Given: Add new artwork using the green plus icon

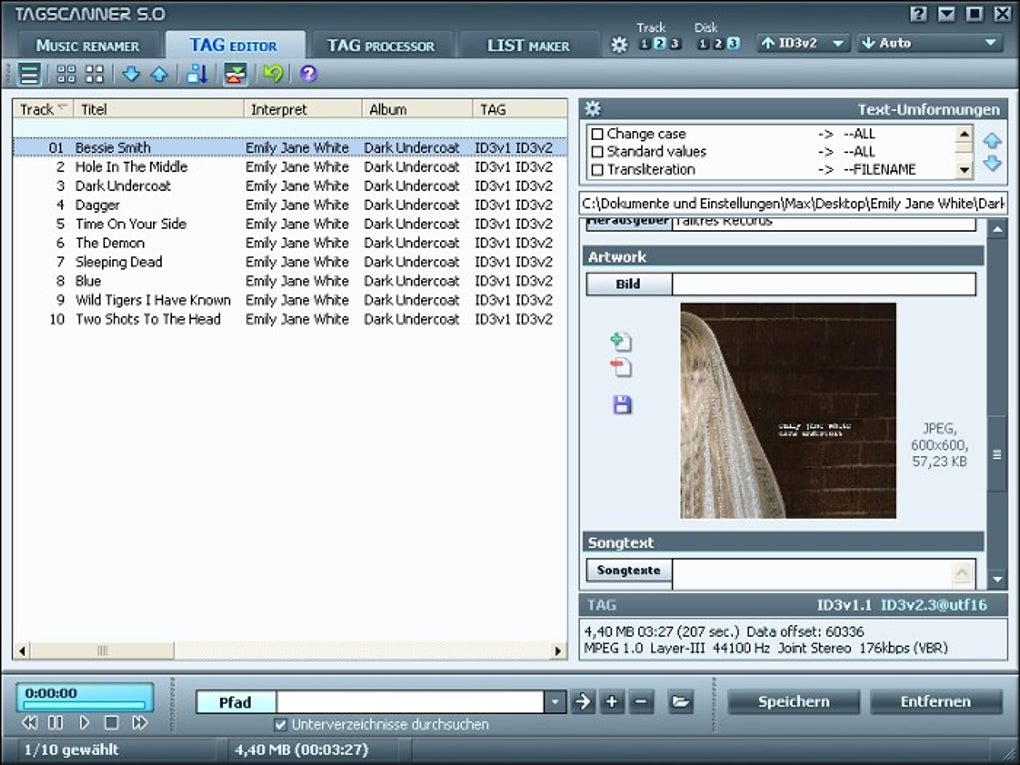Looking at the screenshot, I should 622,340.
